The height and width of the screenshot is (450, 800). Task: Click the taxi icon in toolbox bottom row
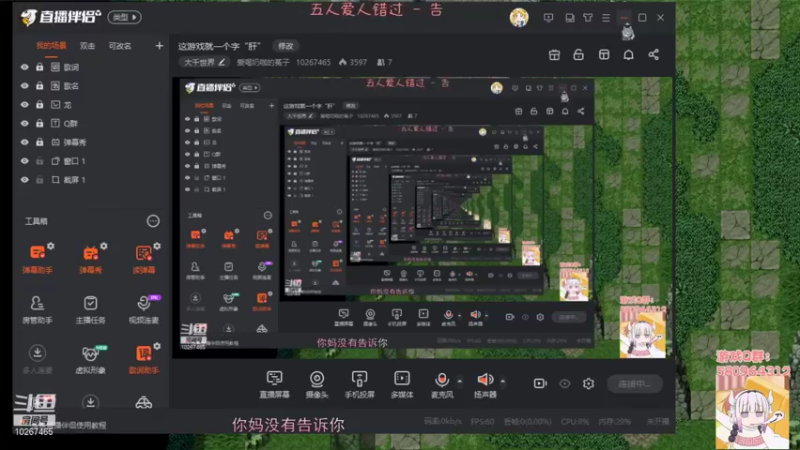[143, 403]
